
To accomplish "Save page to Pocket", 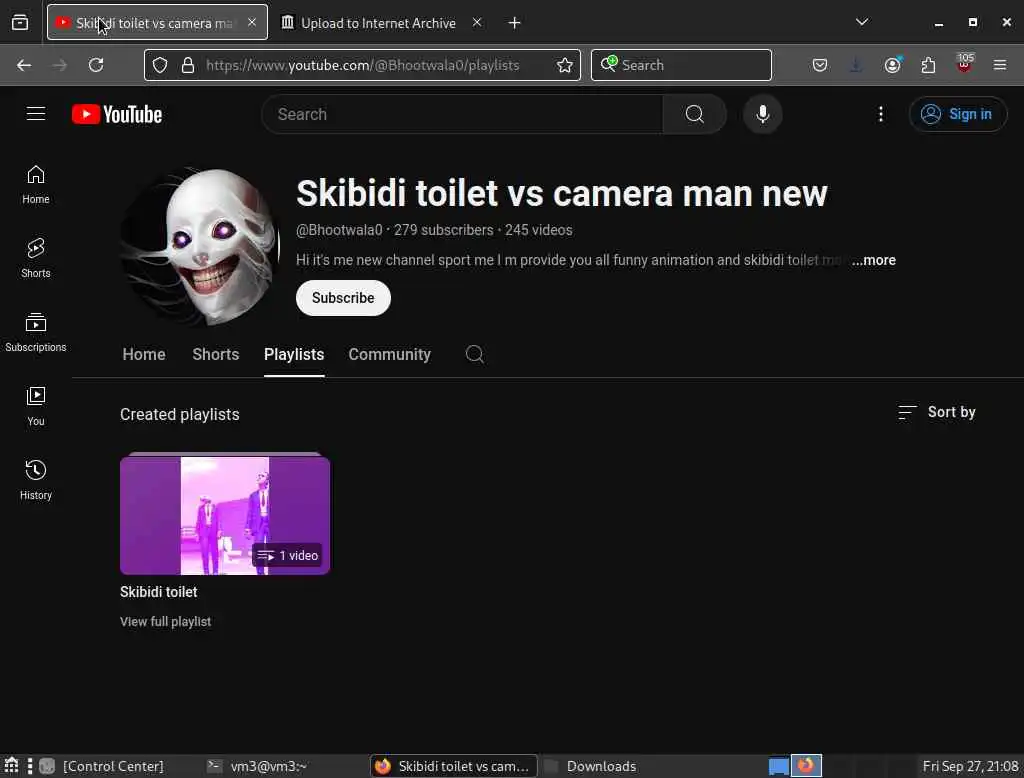I will (820, 65).
